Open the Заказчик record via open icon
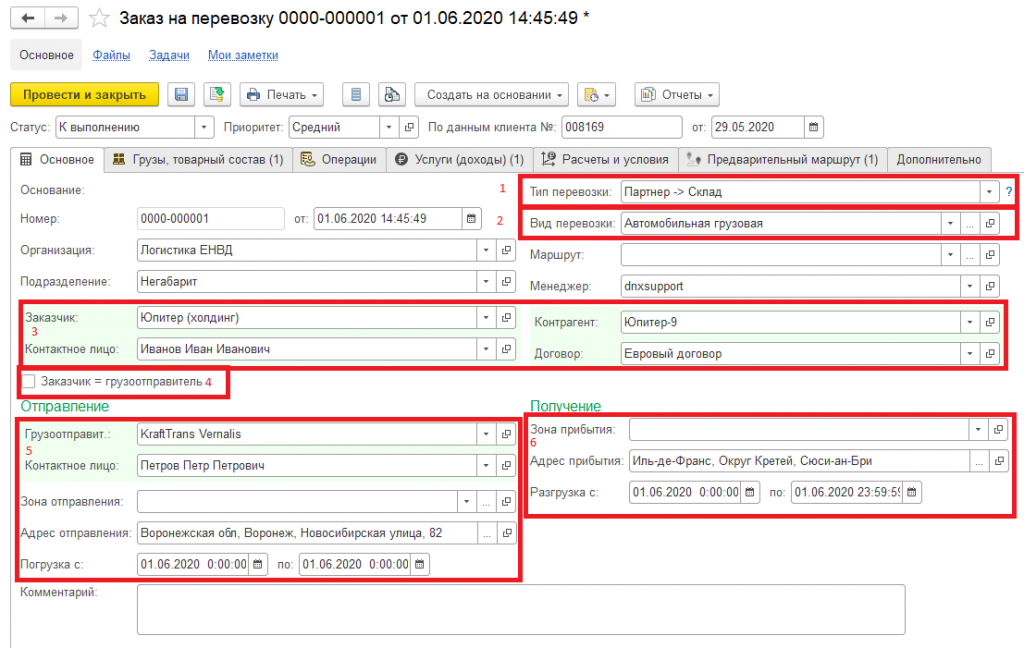1024x648 pixels. 506,317
